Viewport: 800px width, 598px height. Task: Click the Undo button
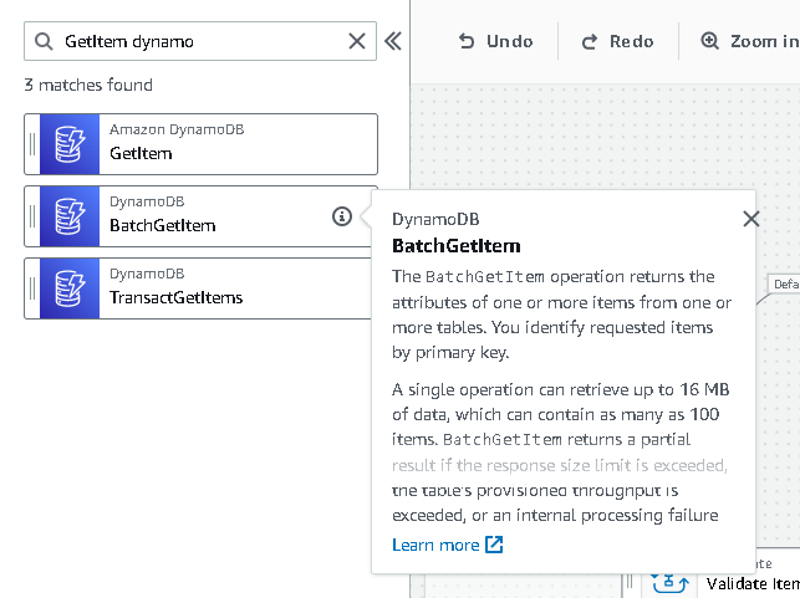[x=496, y=41]
